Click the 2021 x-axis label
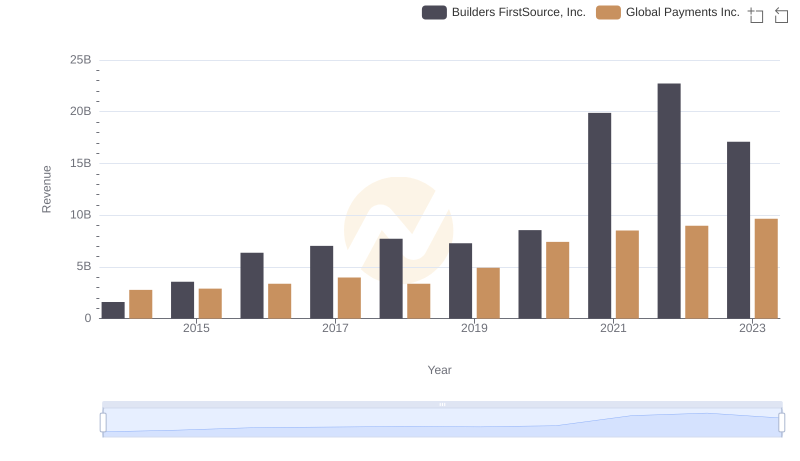The width and height of the screenshot is (800, 461). pyautogui.click(x=613, y=328)
